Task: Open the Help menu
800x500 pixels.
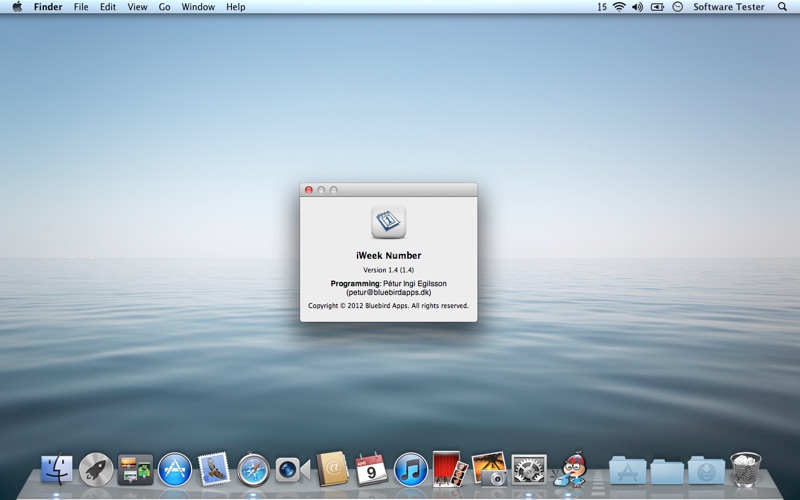Action: [236, 7]
